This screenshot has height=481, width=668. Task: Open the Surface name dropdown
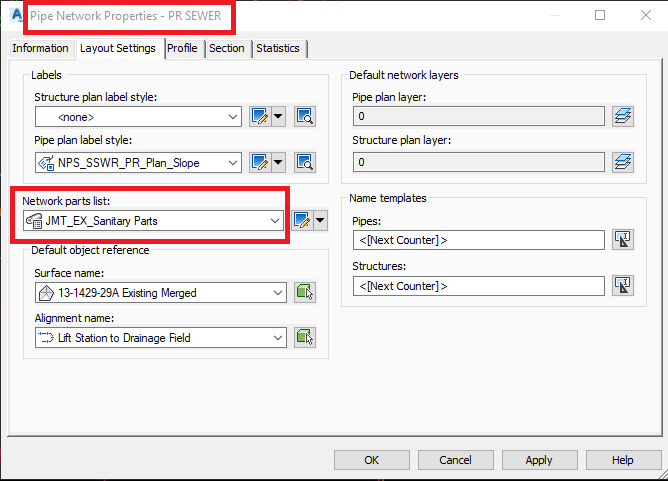pyautogui.click(x=278, y=293)
